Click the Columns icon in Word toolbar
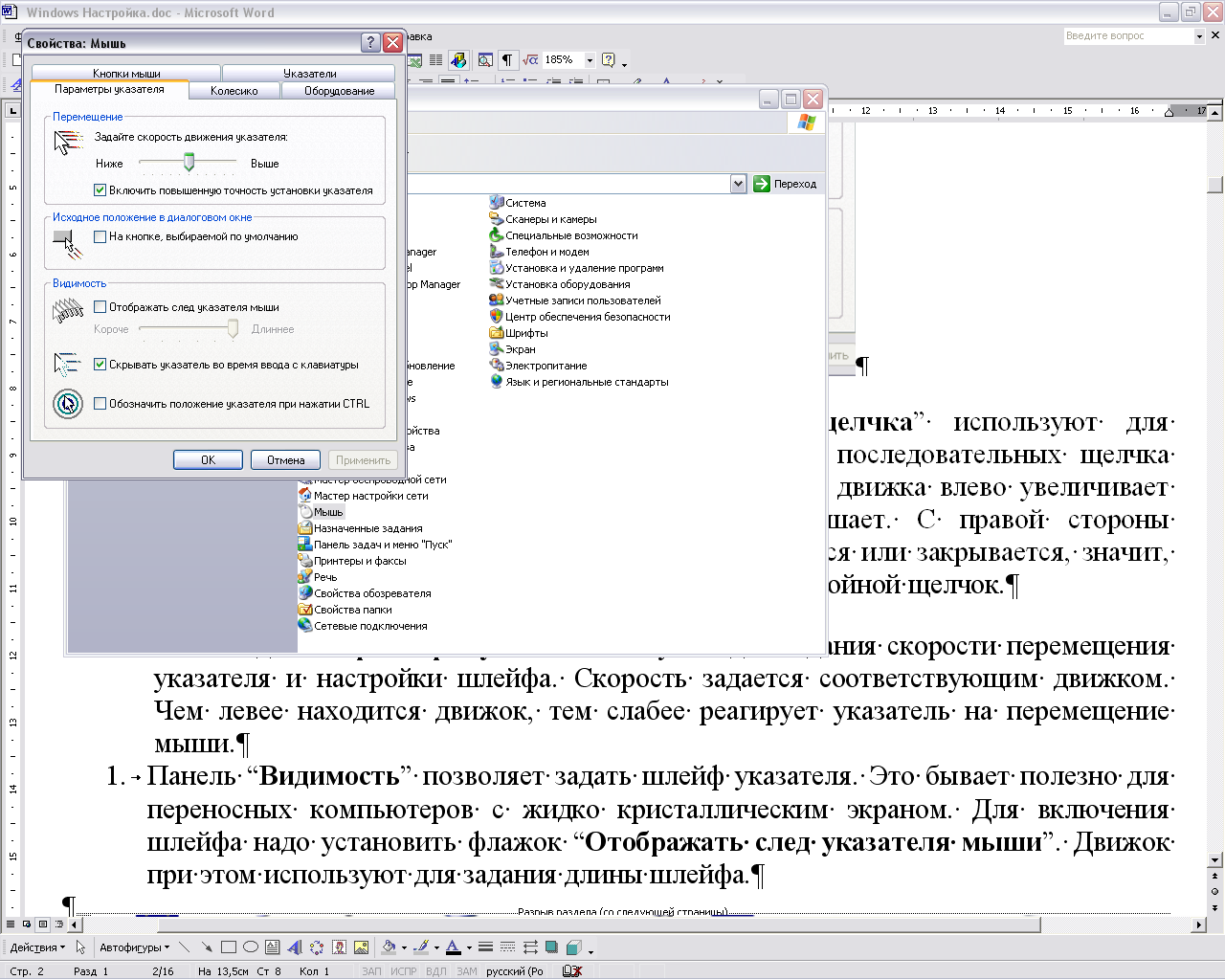The image size is (1225, 980). pyautogui.click(x=436, y=60)
